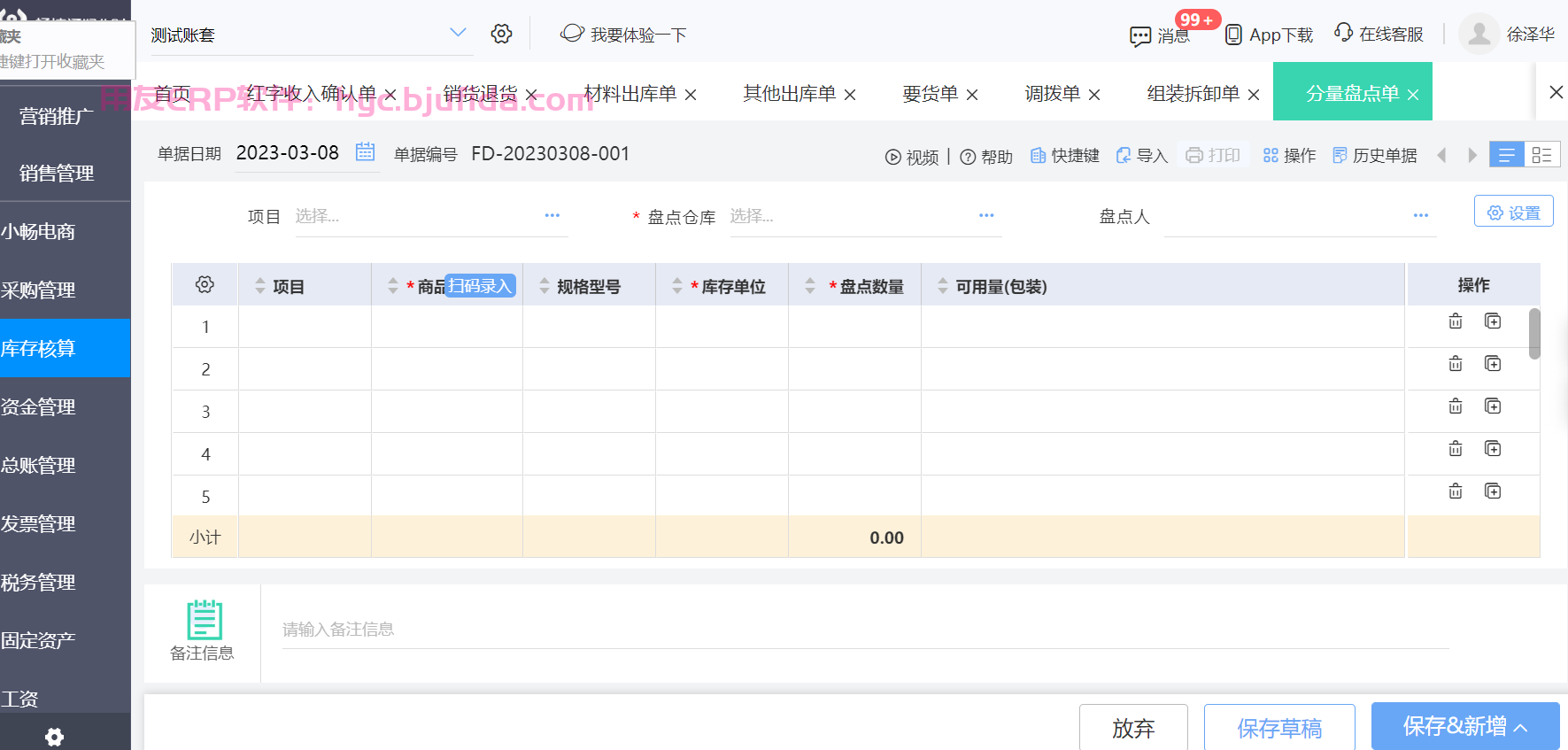
Task: Open the 操作 actions menu
Action: 1289,156
